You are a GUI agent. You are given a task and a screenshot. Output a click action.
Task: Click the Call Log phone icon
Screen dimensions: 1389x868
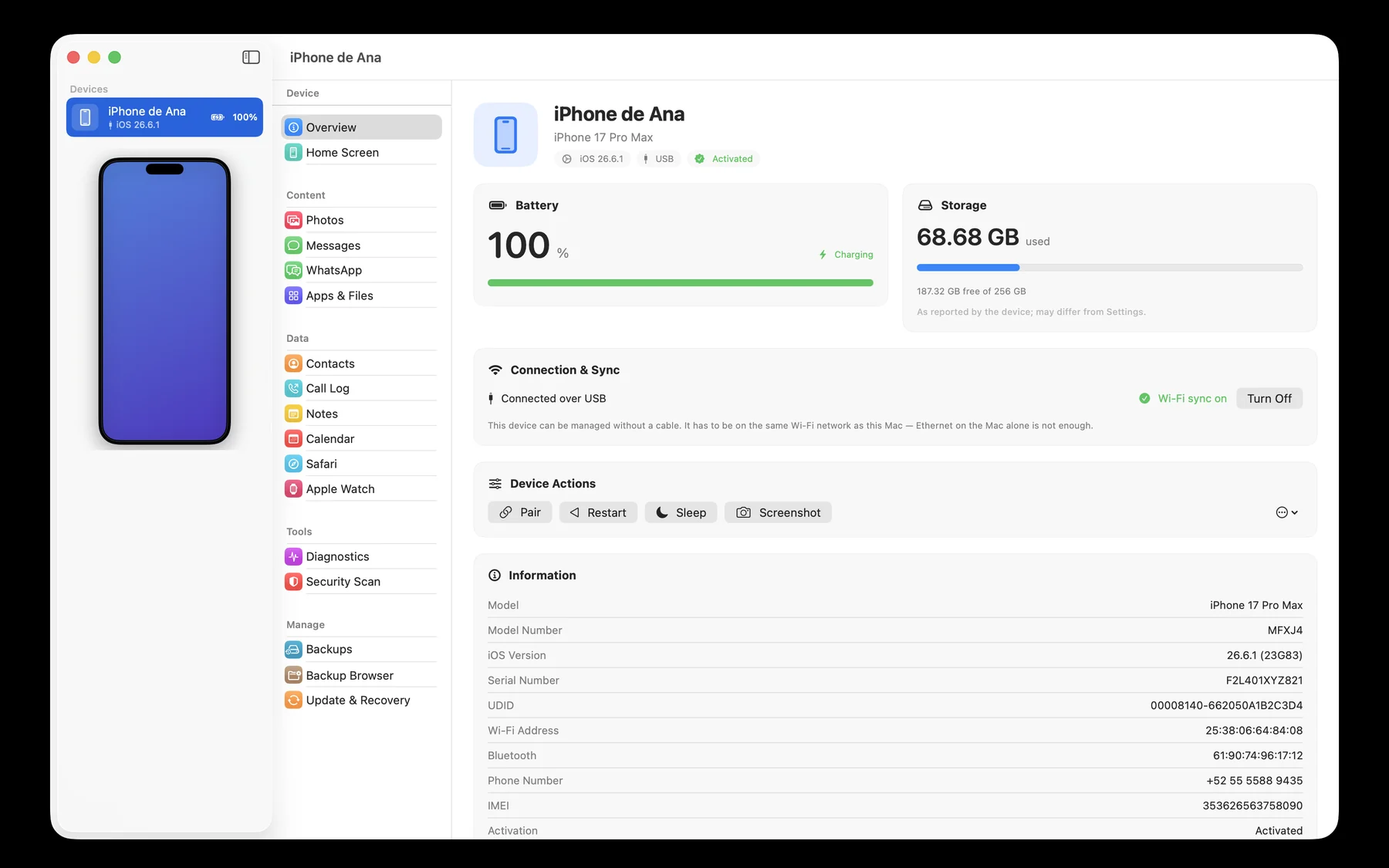point(293,388)
